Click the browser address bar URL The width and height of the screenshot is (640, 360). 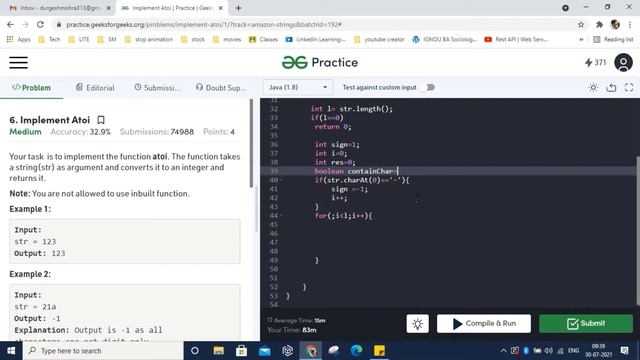(204, 24)
